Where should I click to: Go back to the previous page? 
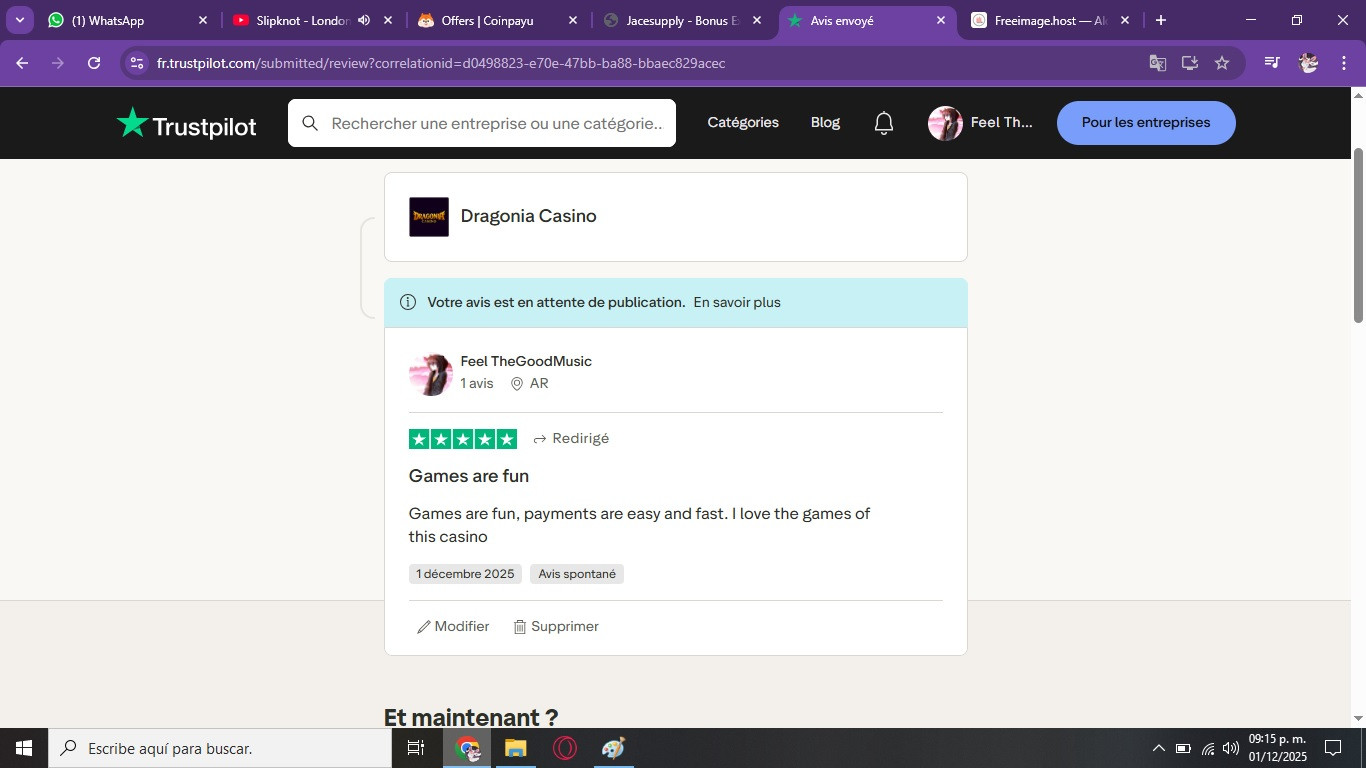tap(22, 63)
